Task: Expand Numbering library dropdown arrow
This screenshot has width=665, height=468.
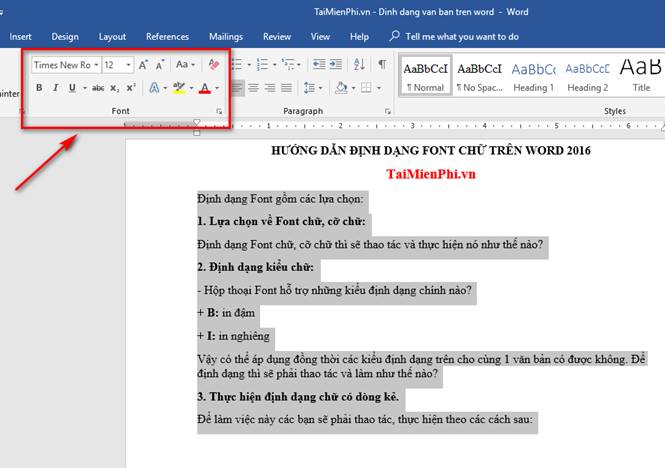Action: (274, 65)
